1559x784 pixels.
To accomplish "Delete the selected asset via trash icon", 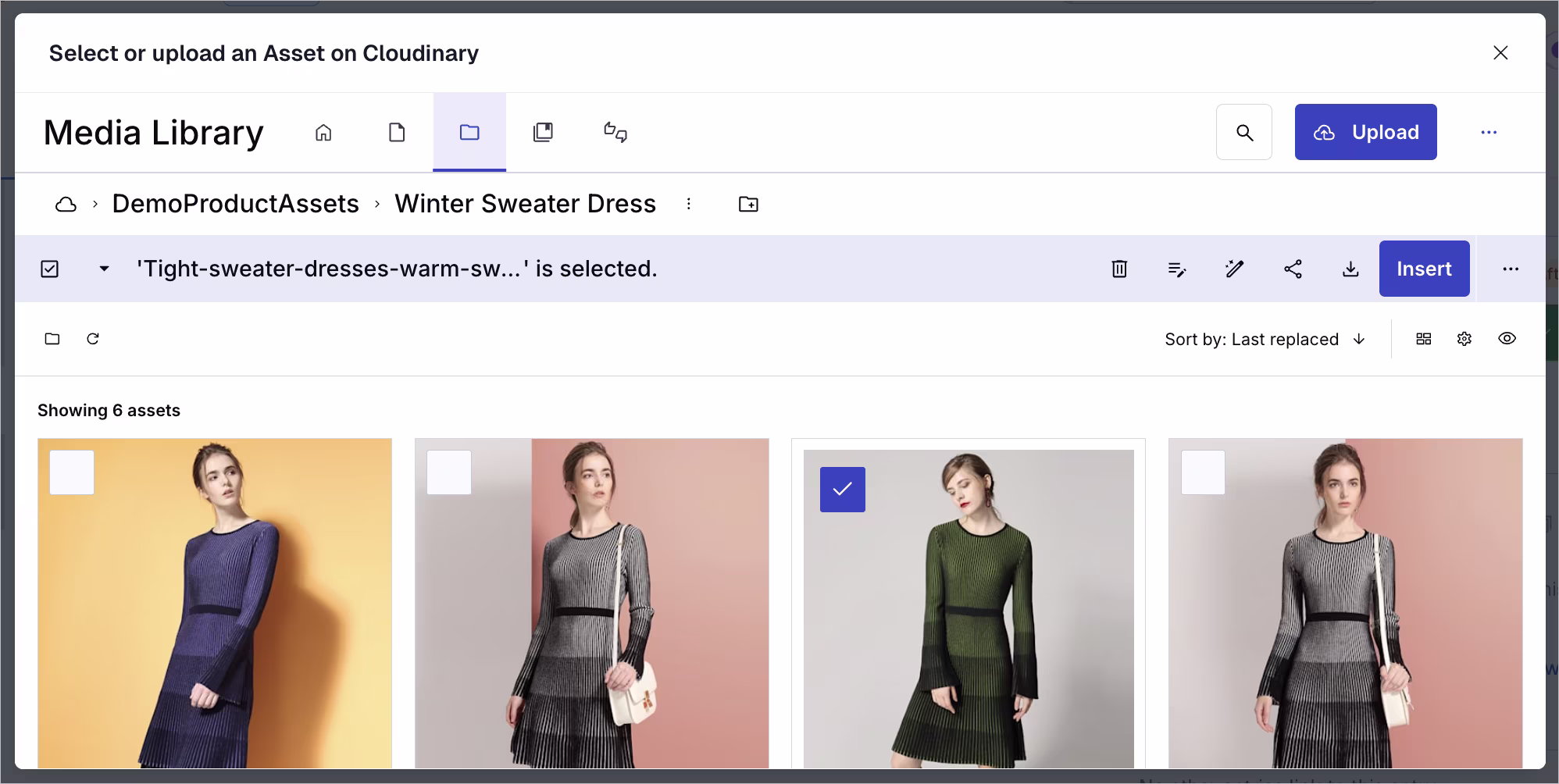I will pyautogui.click(x=1119, y=269).
